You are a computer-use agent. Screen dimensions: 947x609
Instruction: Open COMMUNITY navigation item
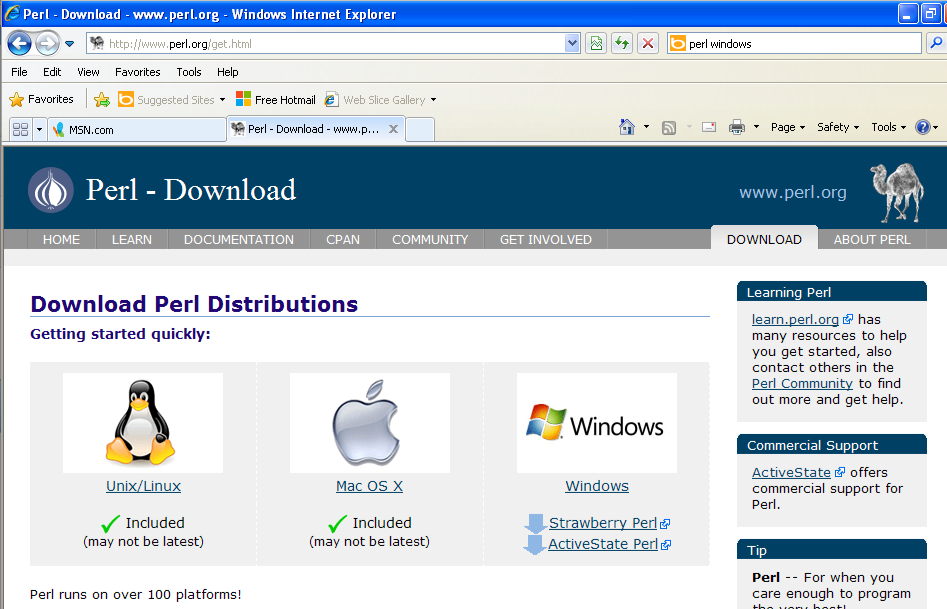(430, 239)
